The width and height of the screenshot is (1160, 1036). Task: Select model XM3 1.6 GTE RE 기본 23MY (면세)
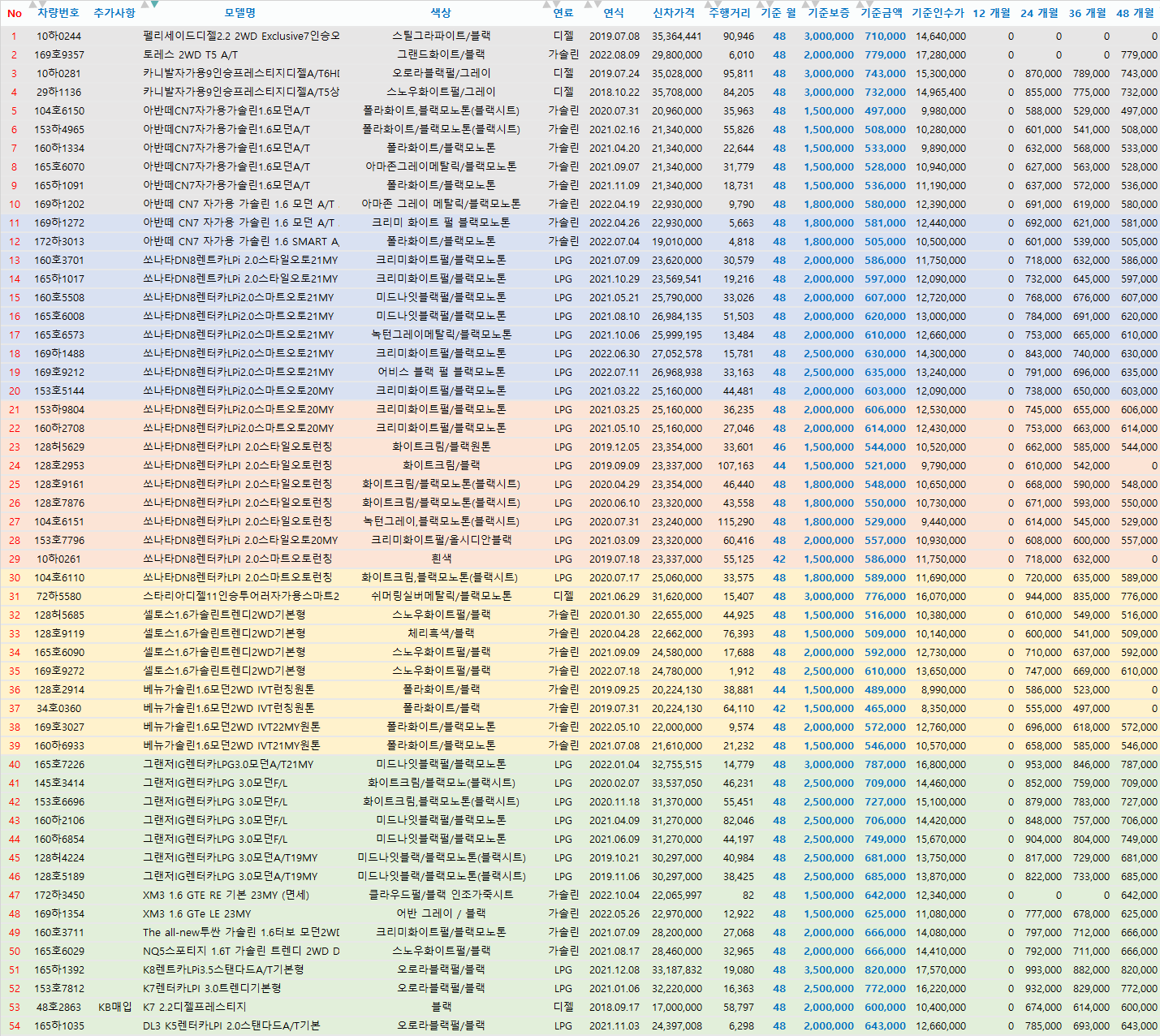tap(226, 896)
